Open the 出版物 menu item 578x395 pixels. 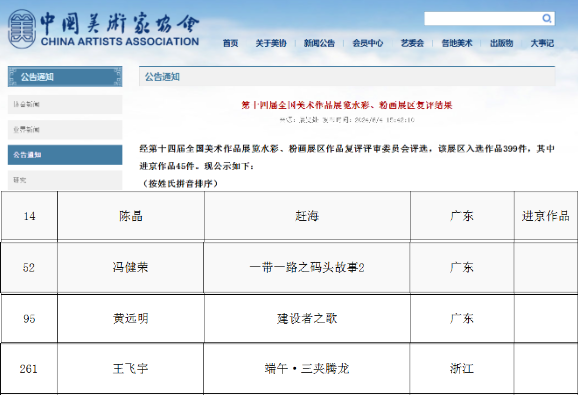501,43
